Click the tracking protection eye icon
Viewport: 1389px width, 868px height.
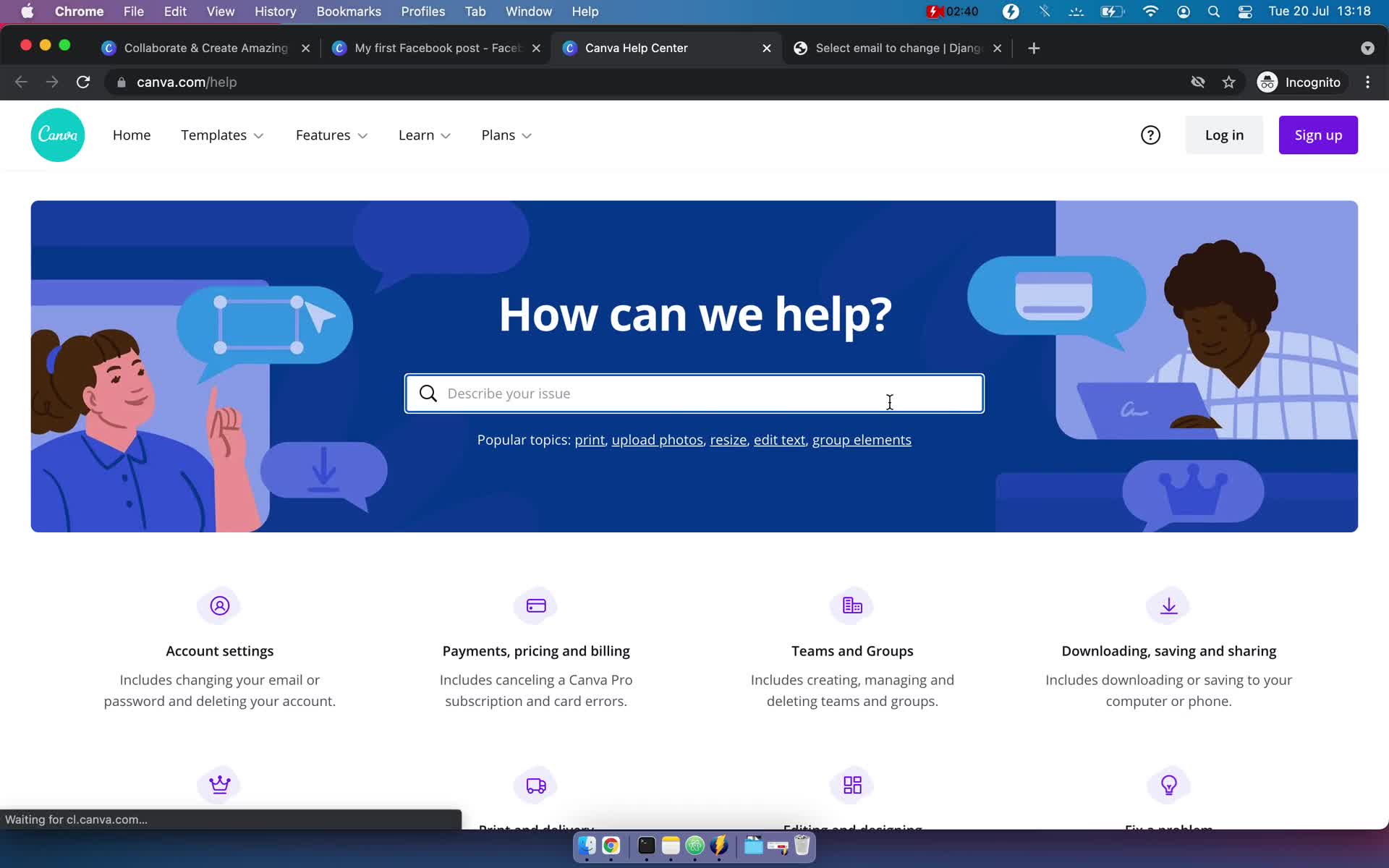(1198, 82)
